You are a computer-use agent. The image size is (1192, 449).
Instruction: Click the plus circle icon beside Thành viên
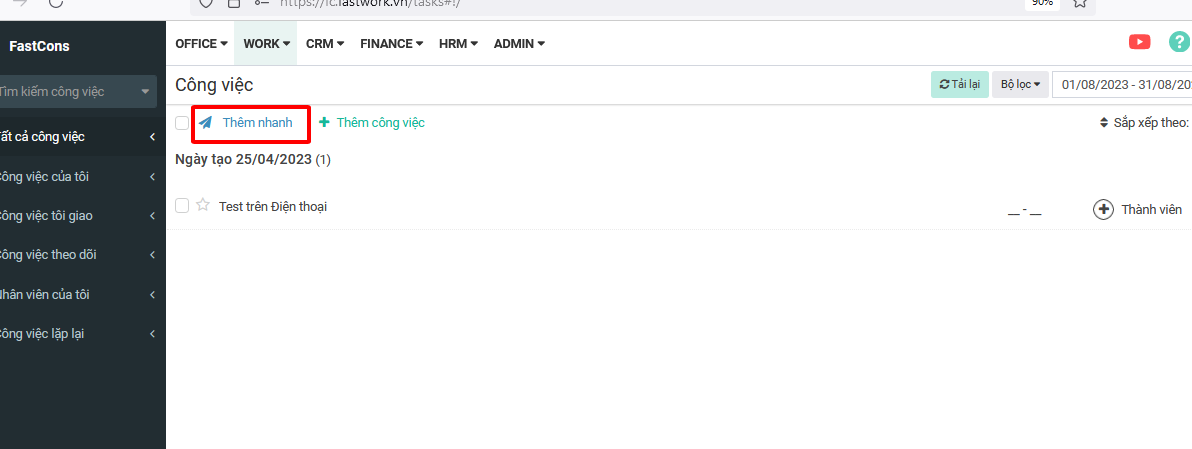1103,209
